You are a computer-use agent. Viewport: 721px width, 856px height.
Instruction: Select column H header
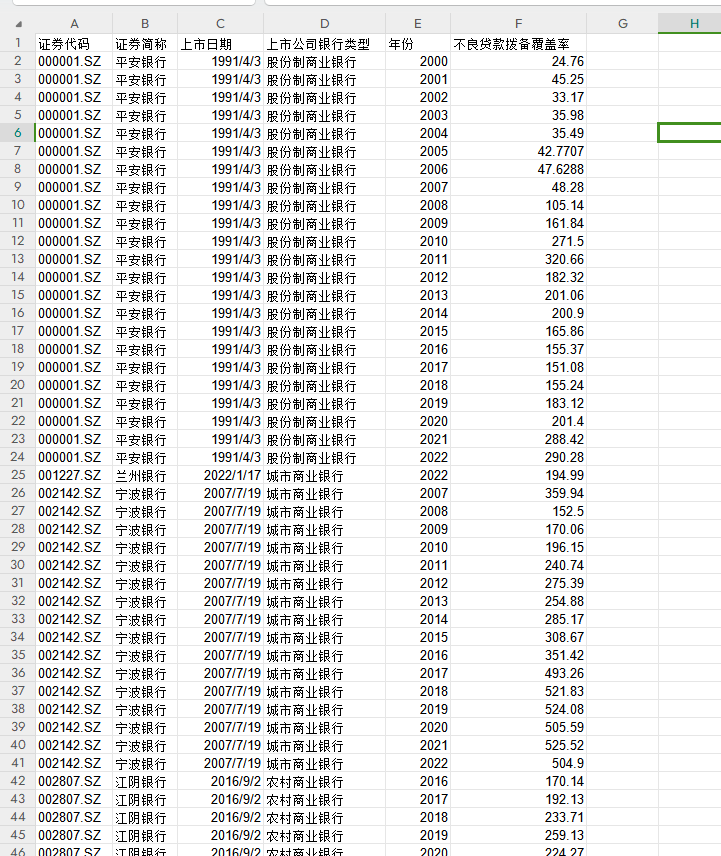coord(689,23)
